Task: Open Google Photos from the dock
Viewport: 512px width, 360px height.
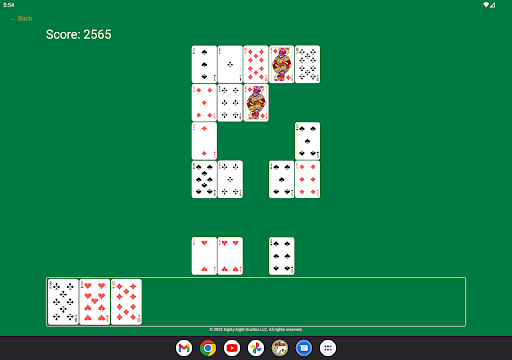Action: click(256, 348)
